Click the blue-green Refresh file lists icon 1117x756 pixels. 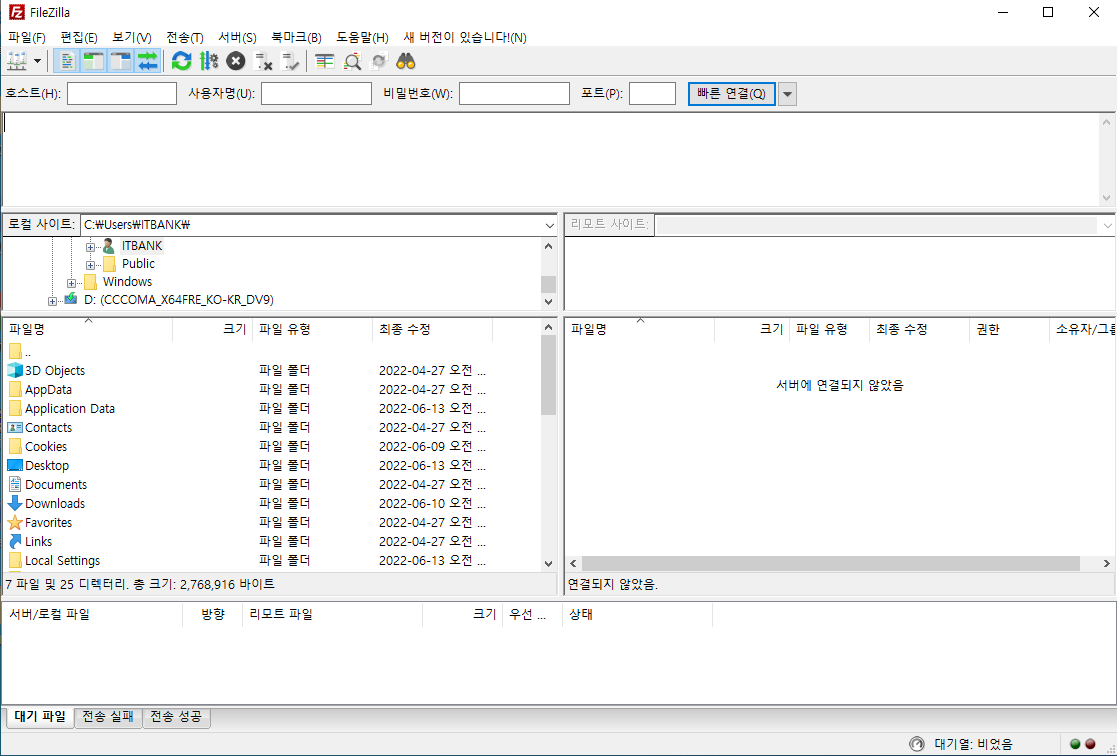(182, 61)
